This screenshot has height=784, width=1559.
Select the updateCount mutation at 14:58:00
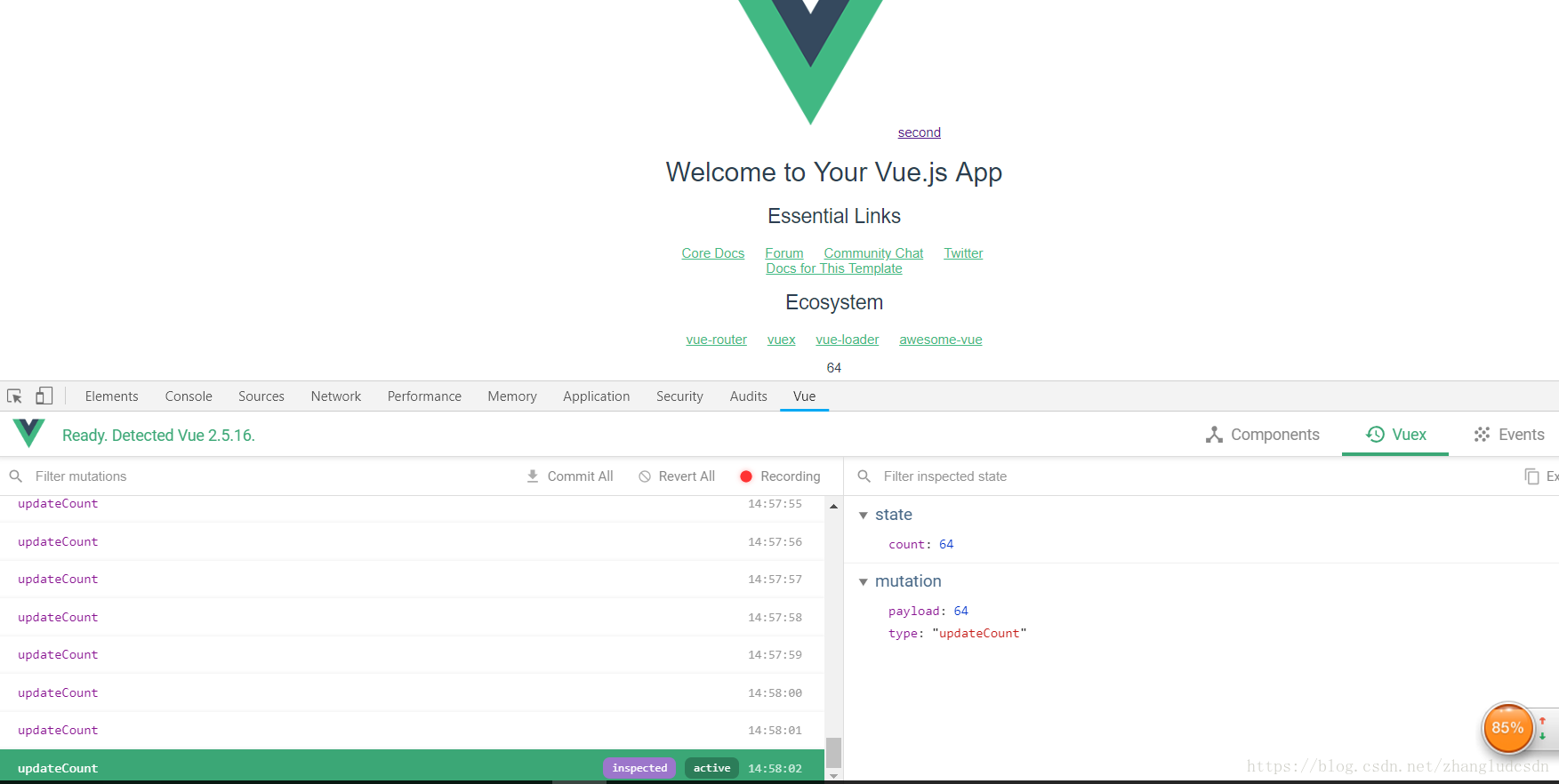click(412, 692)
